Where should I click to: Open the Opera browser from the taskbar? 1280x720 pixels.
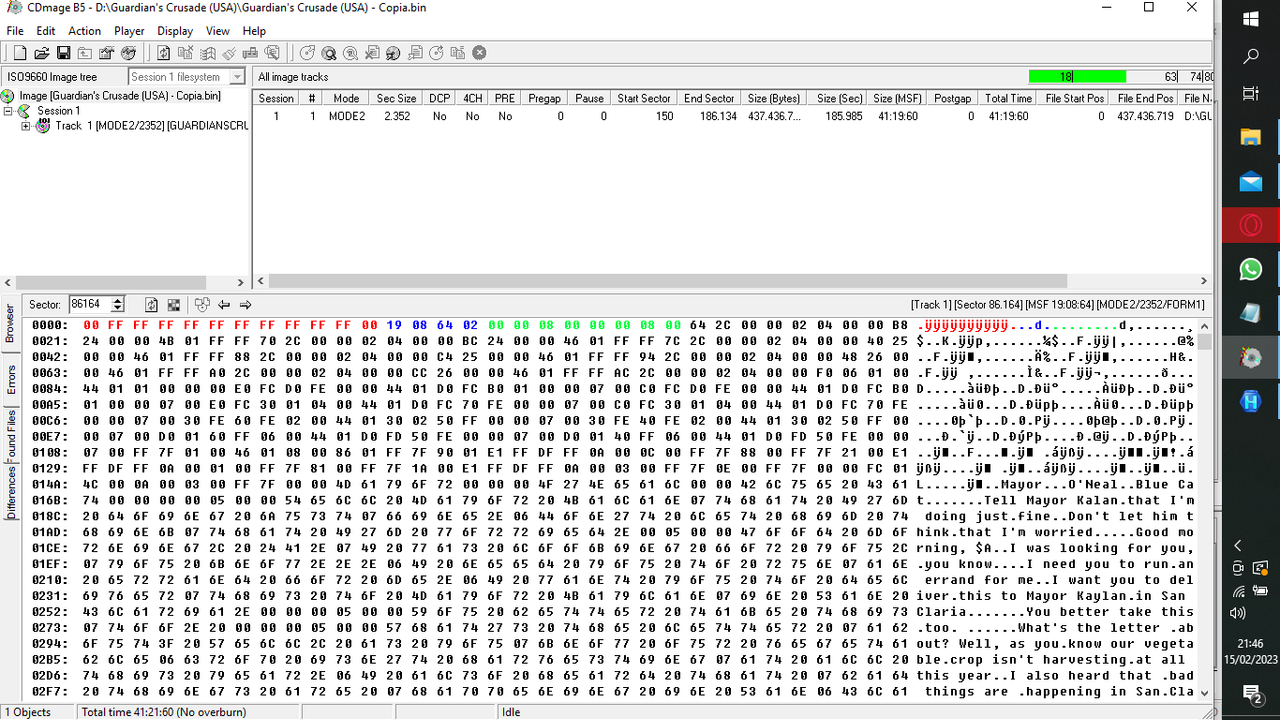click(1250, 225)
